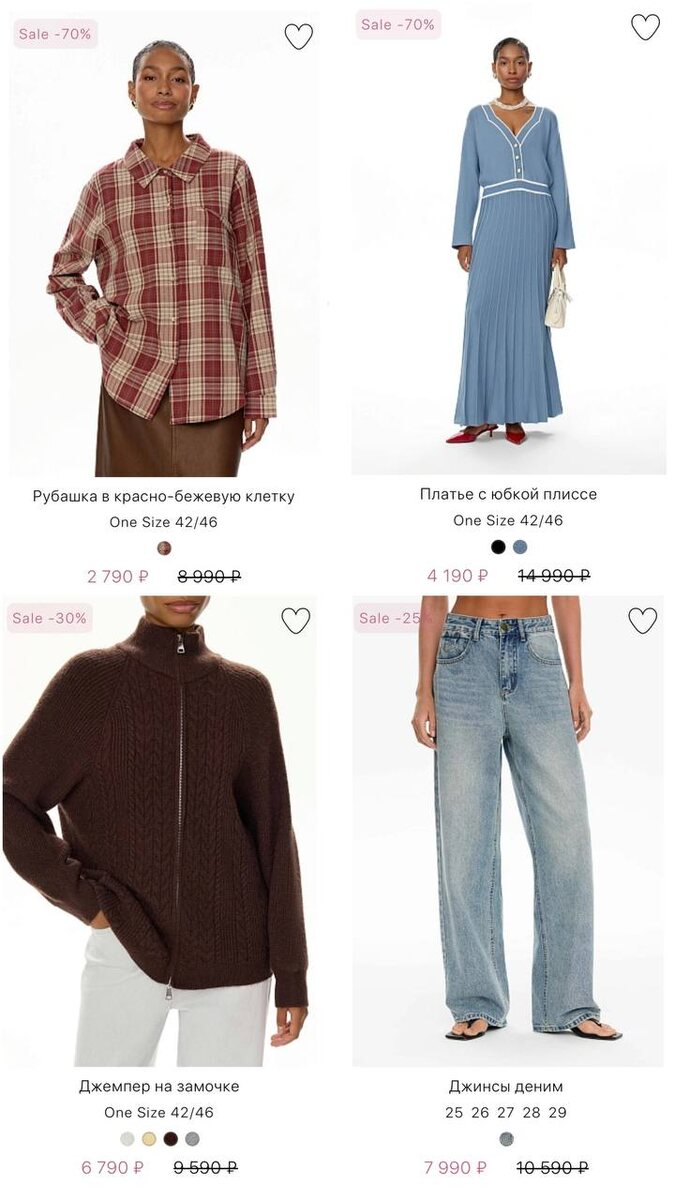View the wide-leg jeans product photo
Viewport: 675px width, 1200px height.
(x=507, y=831)
